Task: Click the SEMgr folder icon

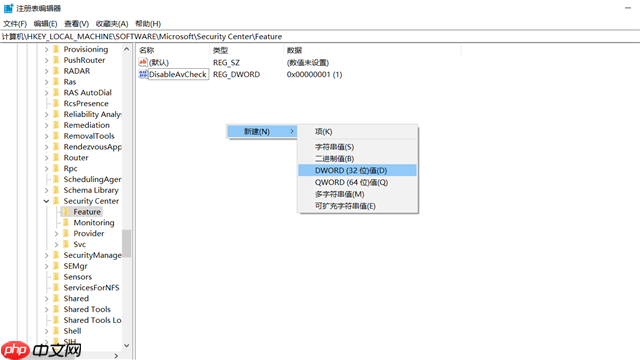Action: point(56,266)
